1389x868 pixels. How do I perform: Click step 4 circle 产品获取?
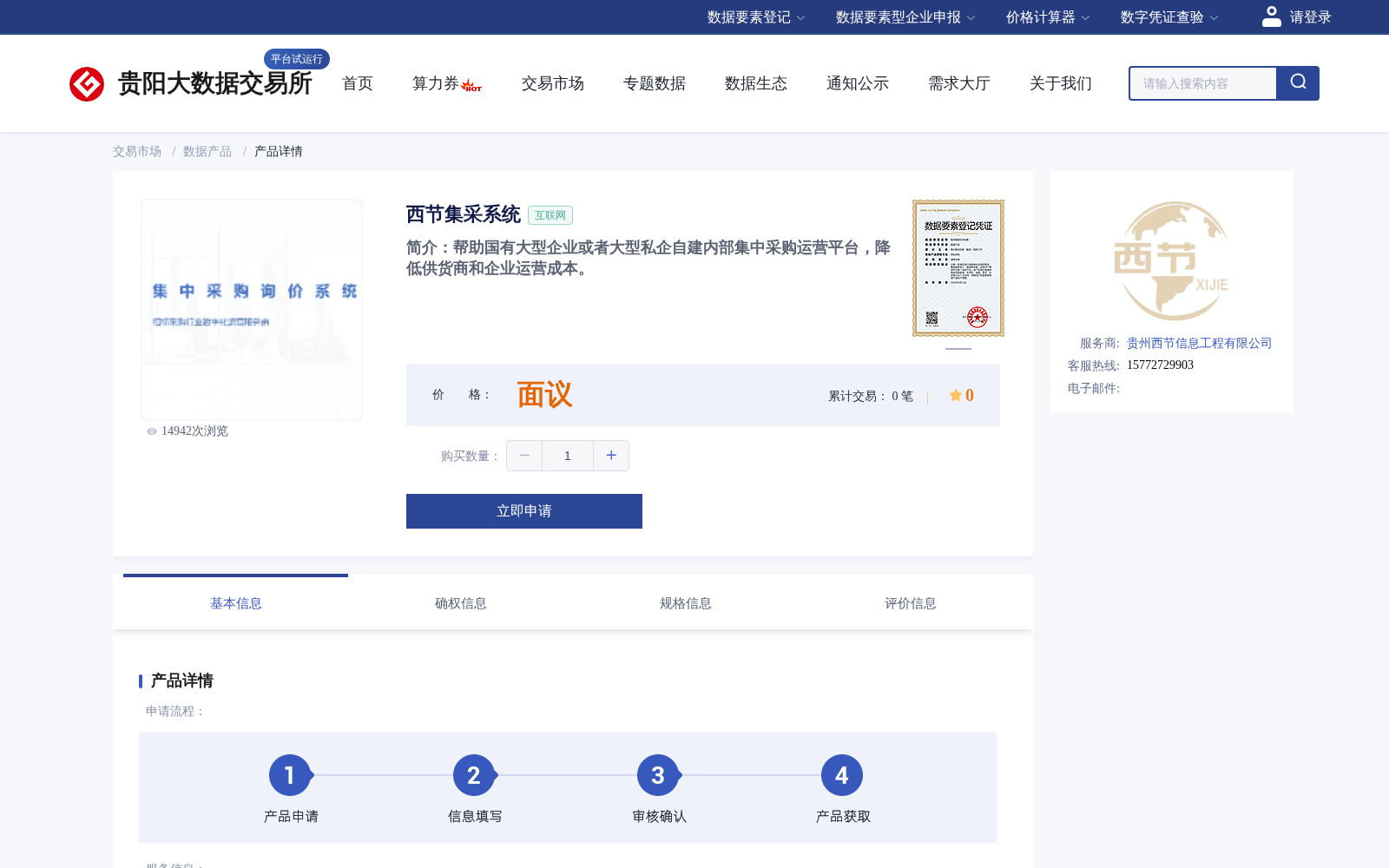tap(842, 775)
